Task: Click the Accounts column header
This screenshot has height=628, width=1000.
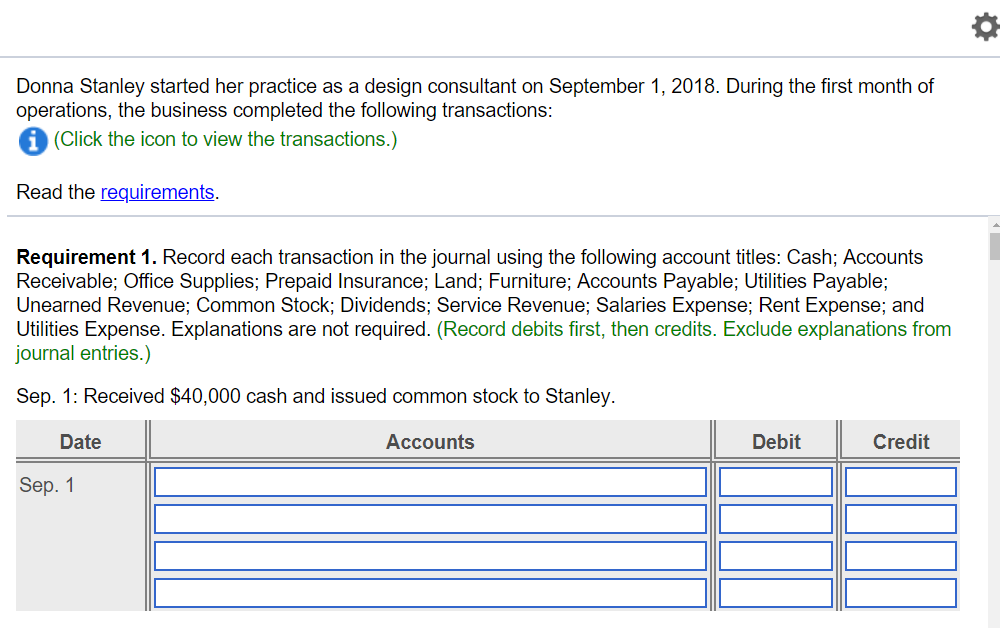Action: (x=430, y=441)
